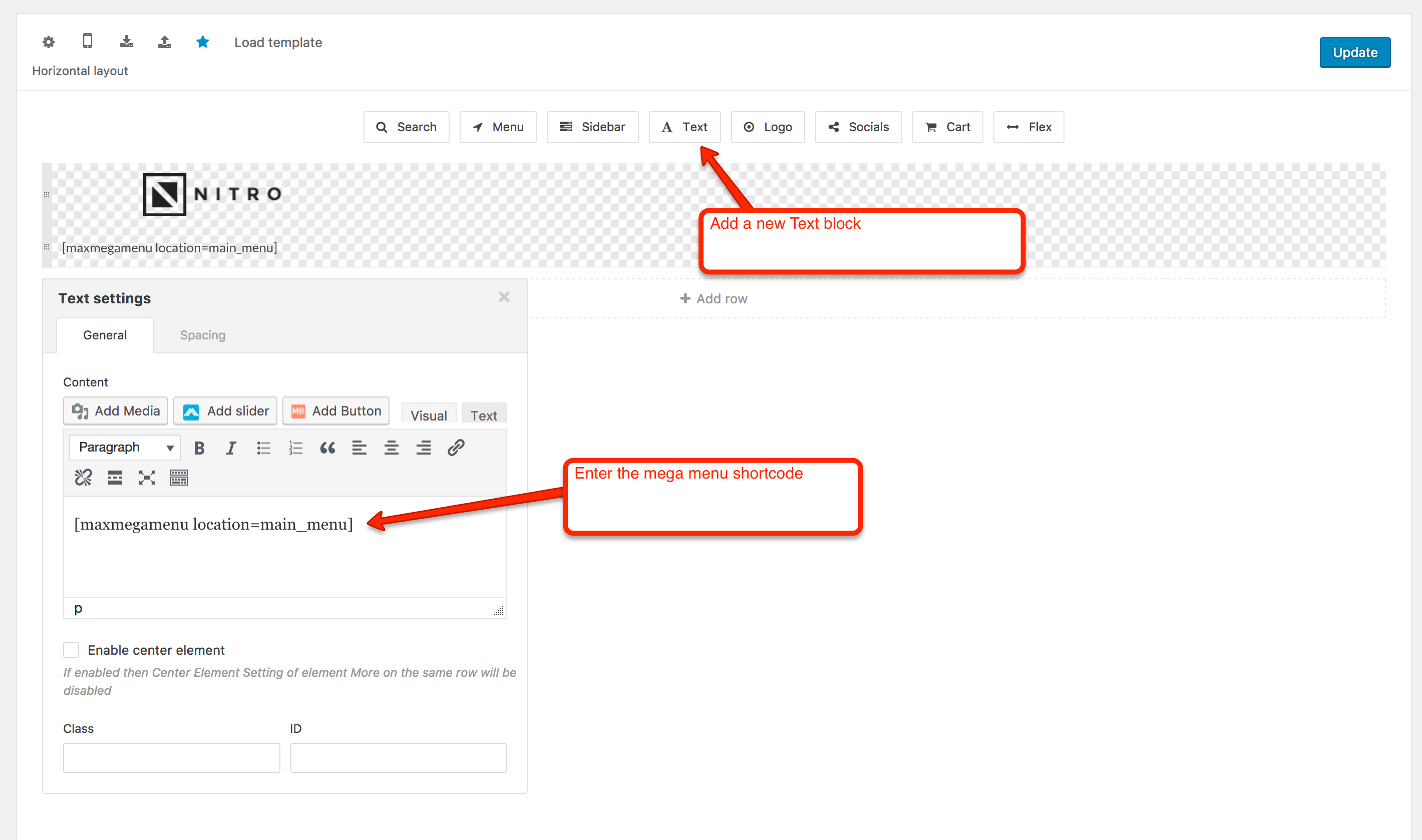Click the blue star icon
Image resolution: width=1422 pixels, height=840 pixels.
203,42
